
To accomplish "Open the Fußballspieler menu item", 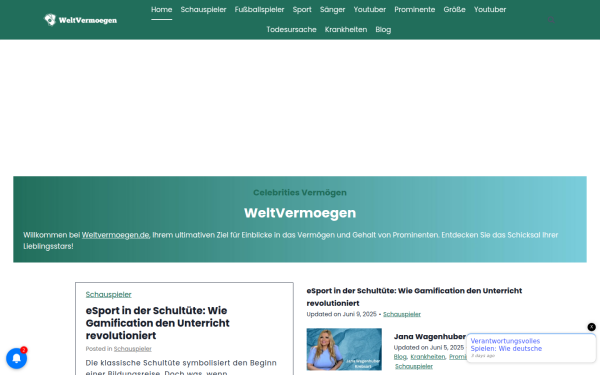I will coord(259,10).
